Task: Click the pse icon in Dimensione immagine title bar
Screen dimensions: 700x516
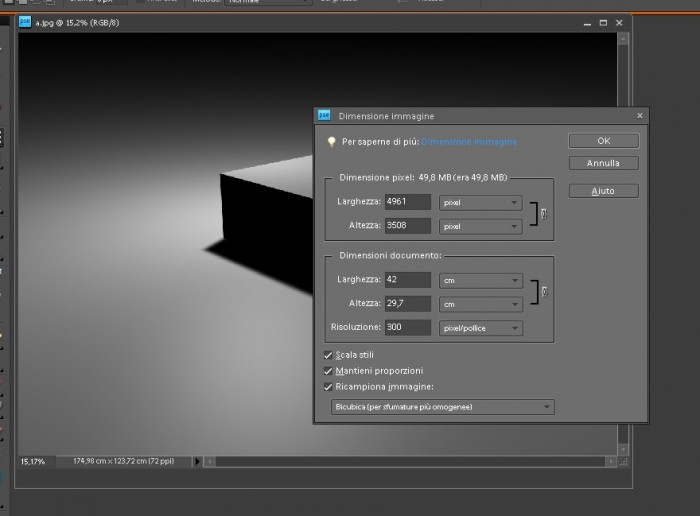Action: pyautogui.click(x=324, y=116)
